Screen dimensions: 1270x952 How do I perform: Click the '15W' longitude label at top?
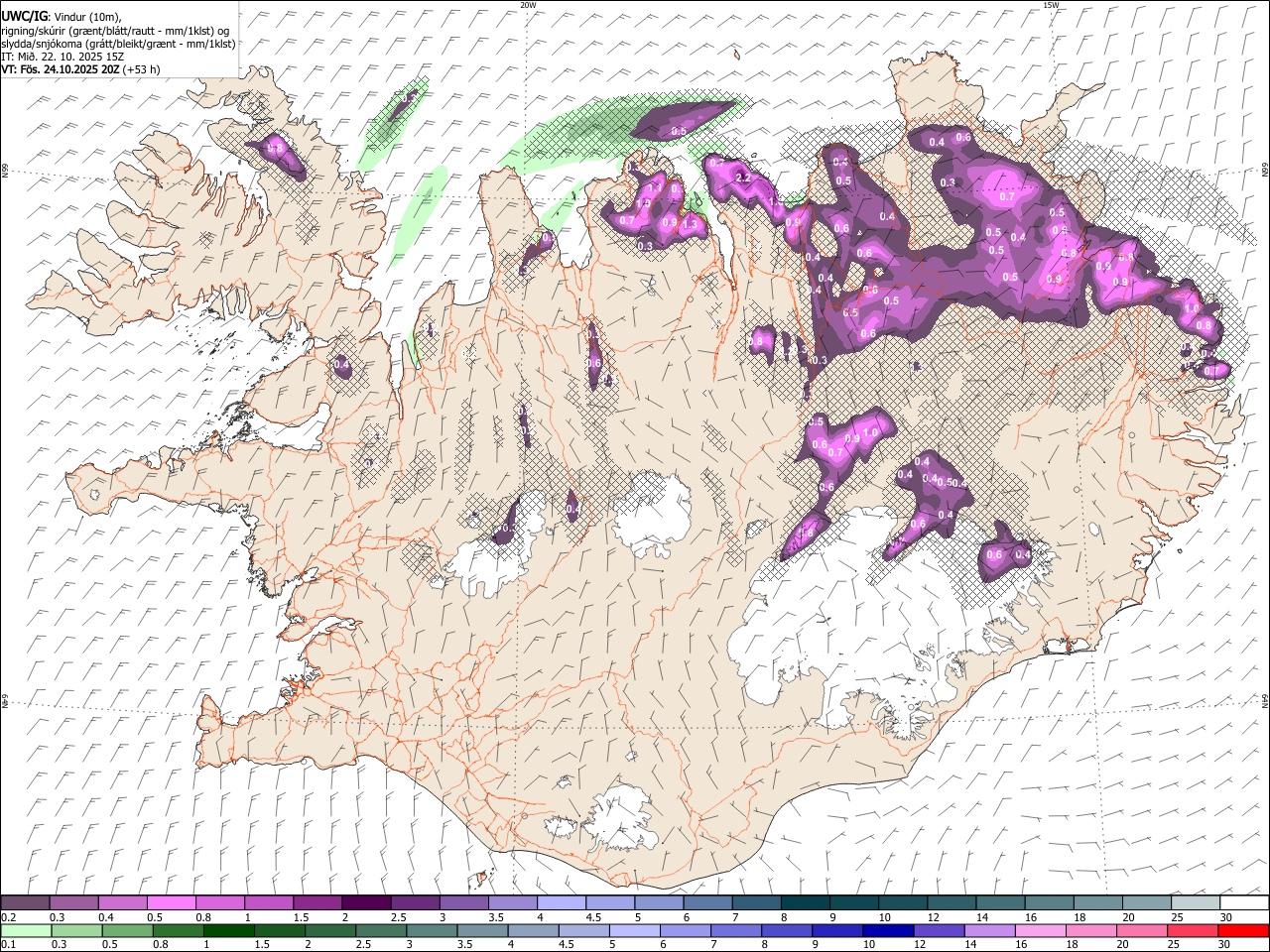tap(1051, 5)
